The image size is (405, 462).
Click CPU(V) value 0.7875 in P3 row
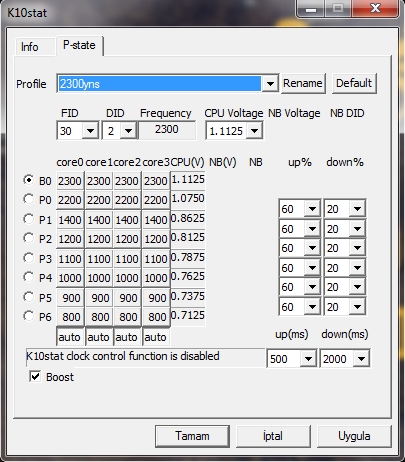coord(188,257)
